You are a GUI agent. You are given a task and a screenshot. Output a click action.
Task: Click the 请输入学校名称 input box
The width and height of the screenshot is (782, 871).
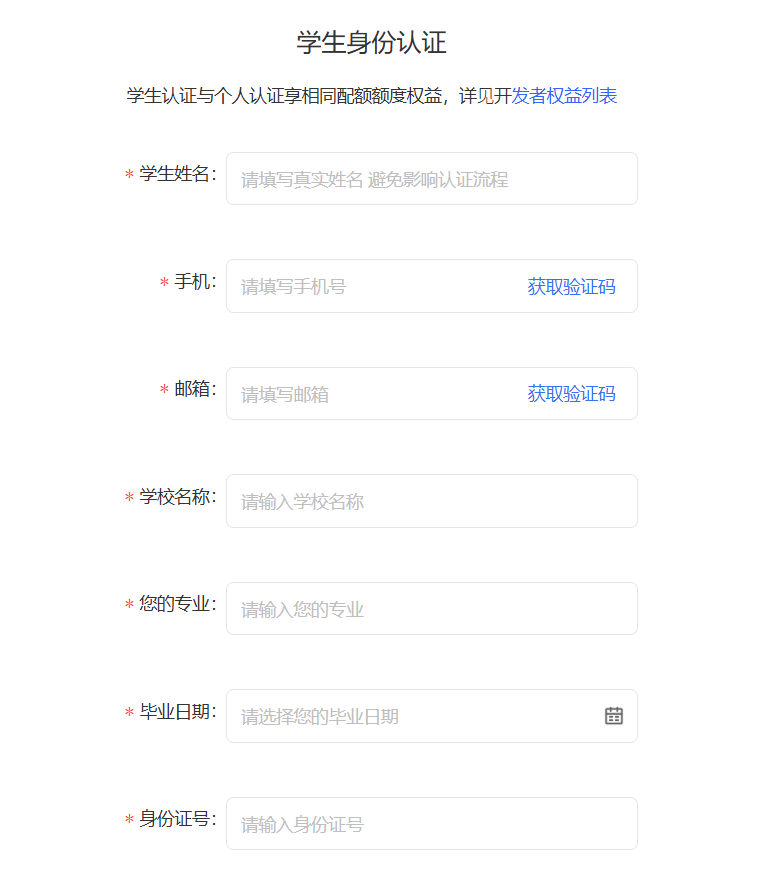432,501
